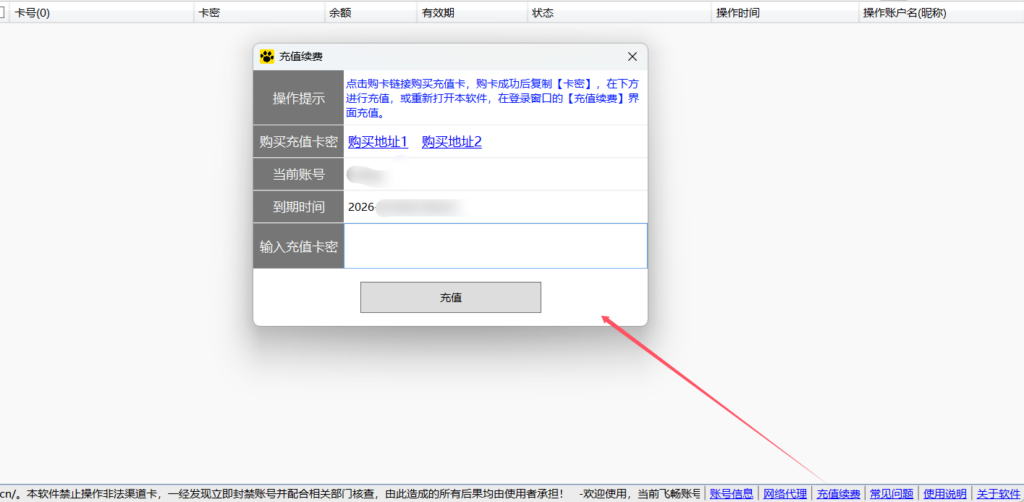Click the 操作时间 column header
Screen dimensions: 1024x502
[785, 12]
